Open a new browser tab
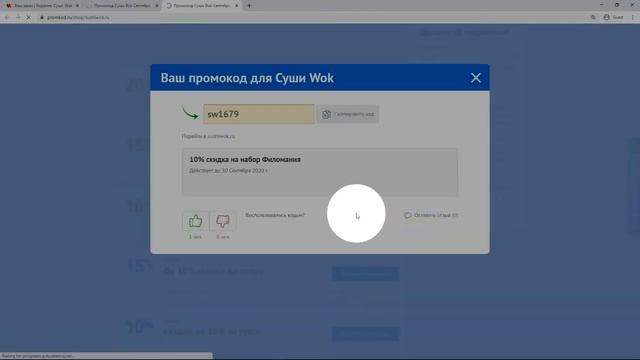This screenshot has width=640, height=360. coord(249,6)
